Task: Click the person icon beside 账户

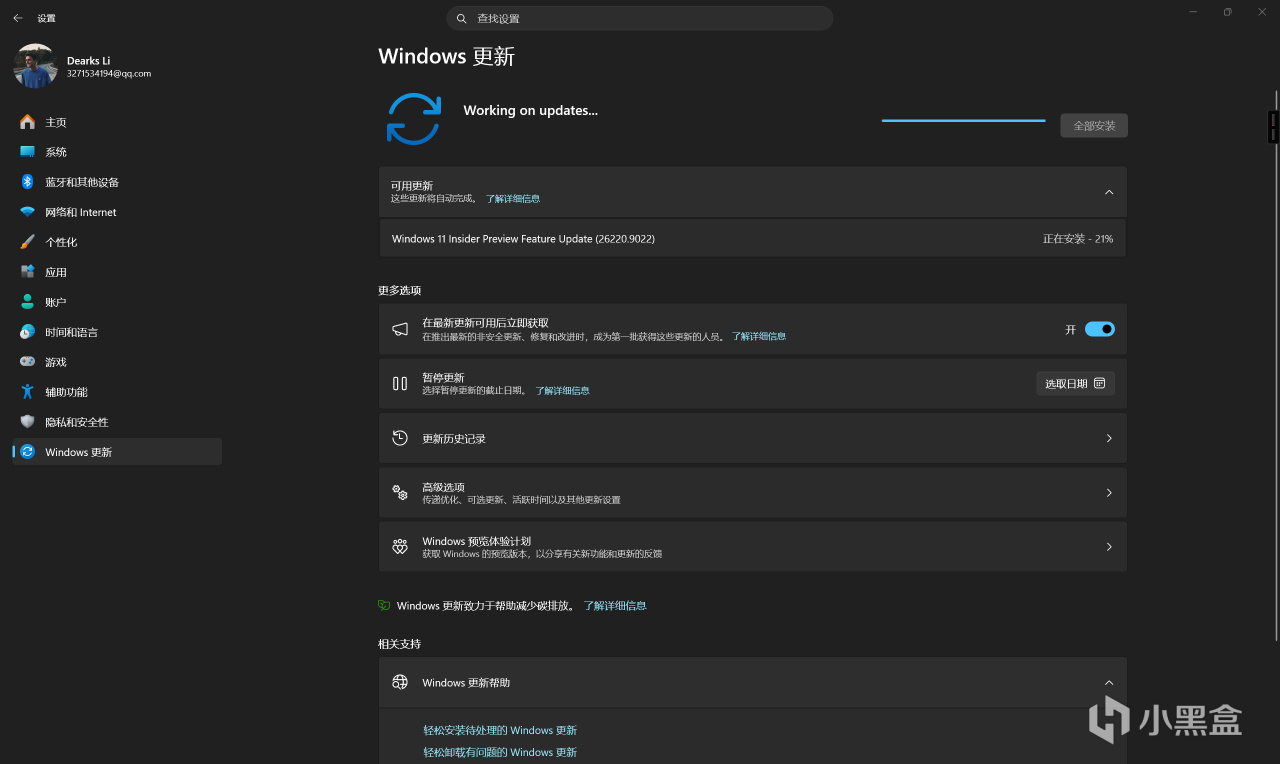Action: pos(27,302)
